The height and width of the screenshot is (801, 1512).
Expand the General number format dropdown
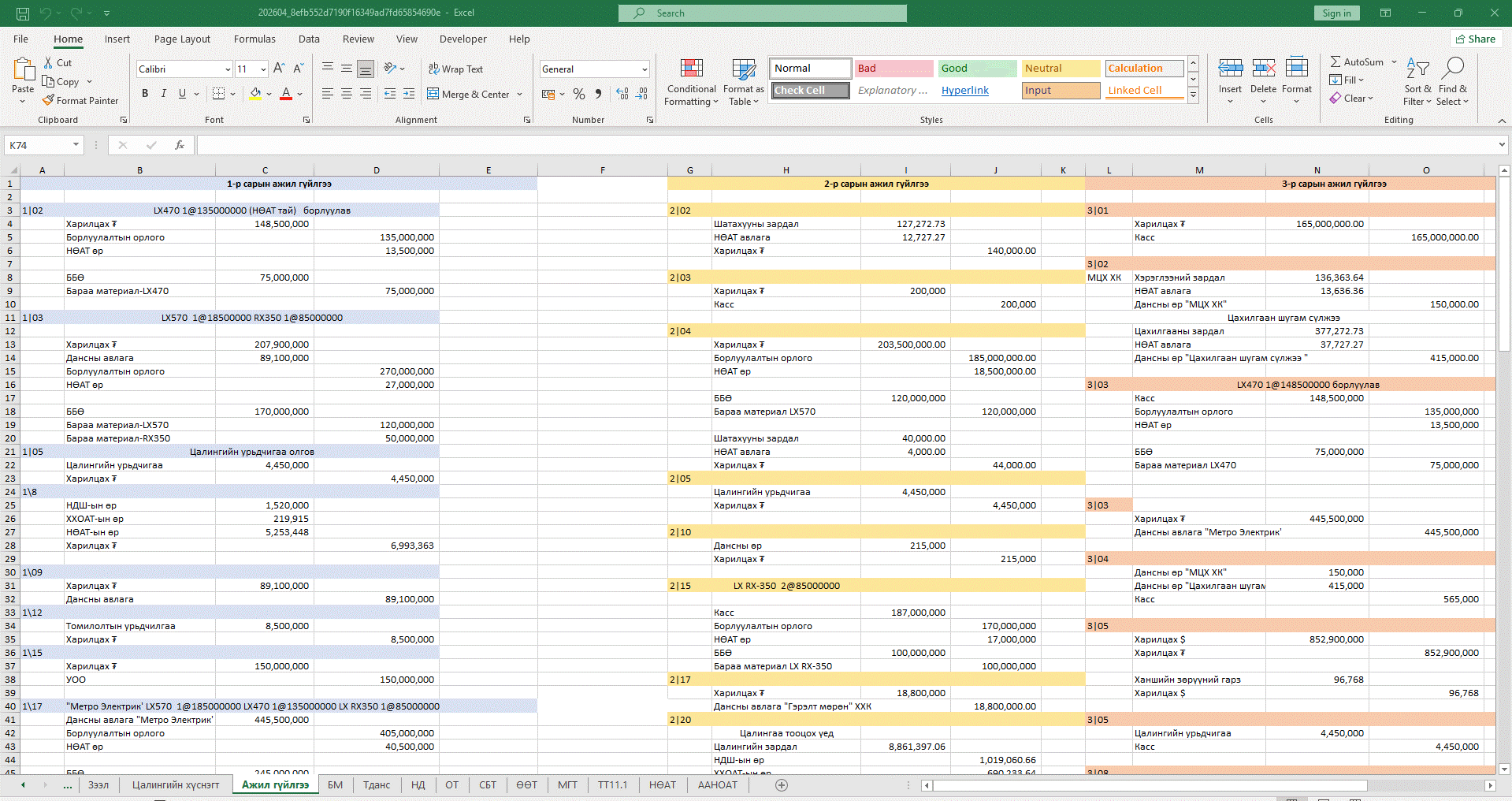645,69
